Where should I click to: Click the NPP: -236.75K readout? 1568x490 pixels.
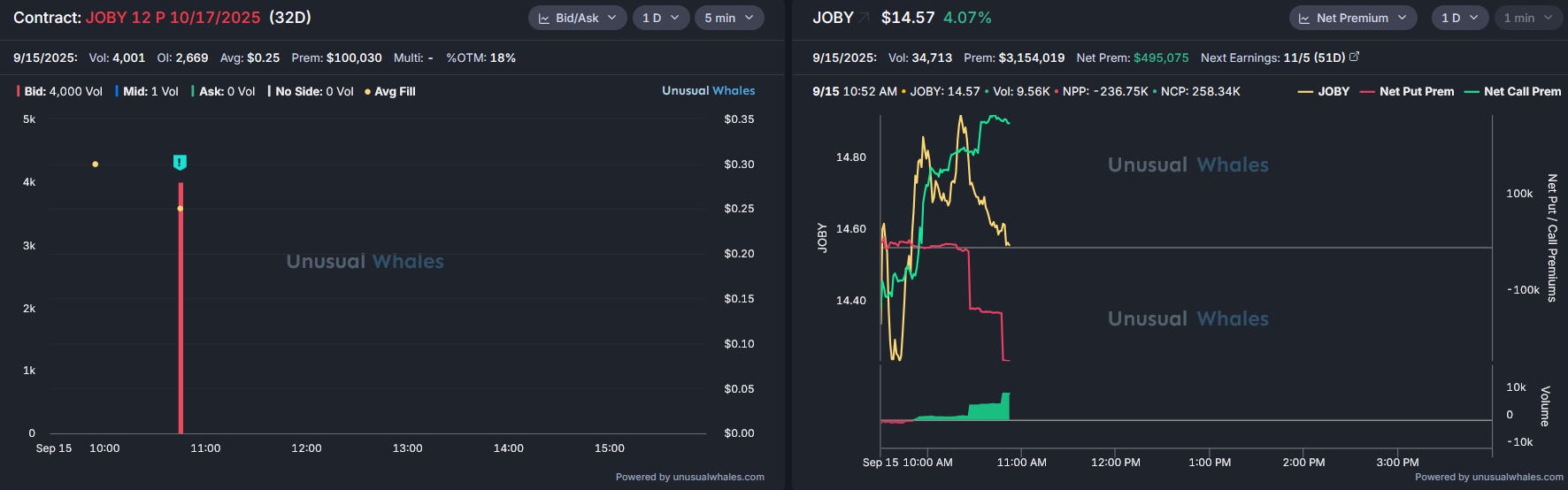coord(1105,91)
